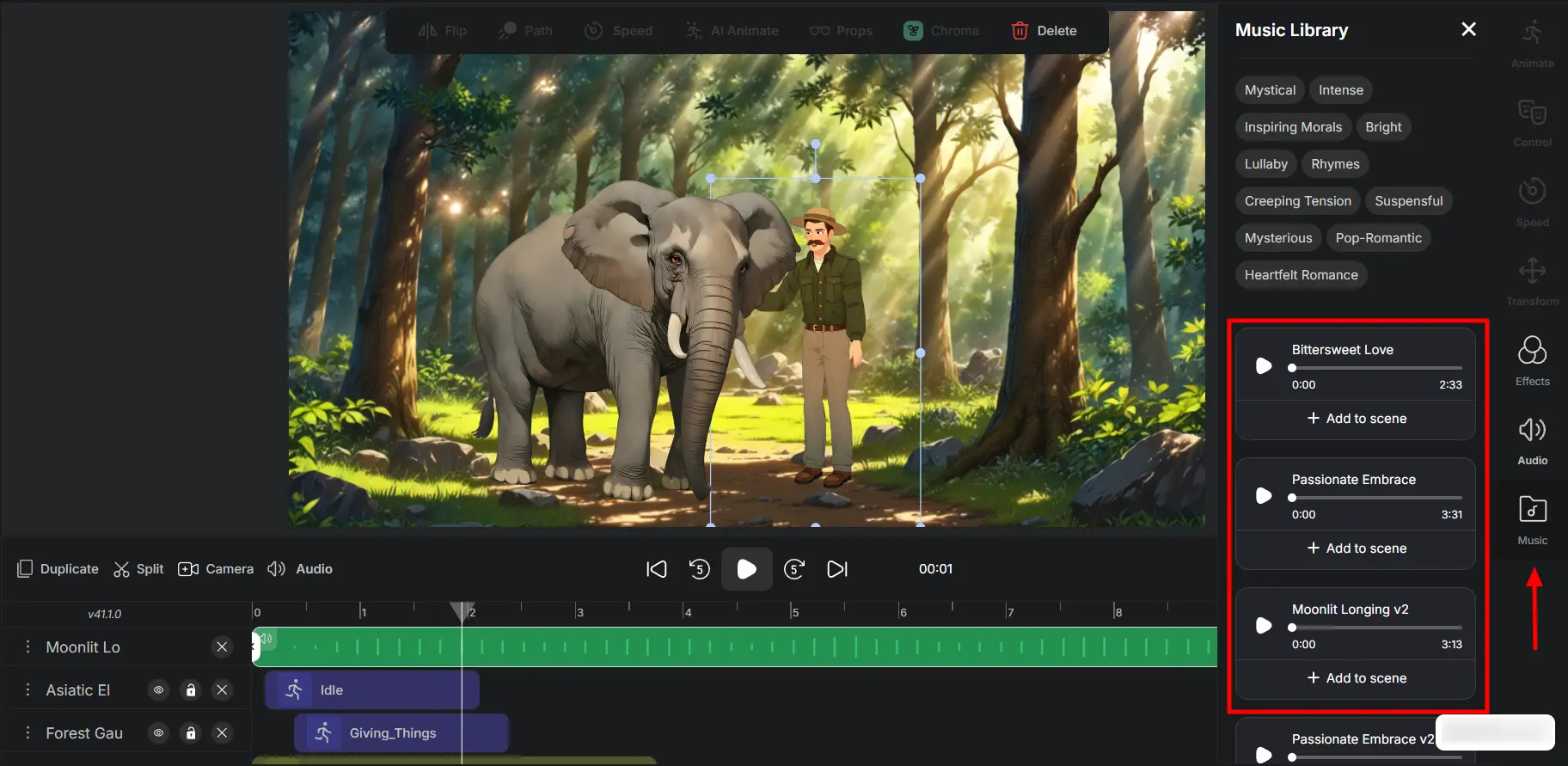Play the Passionate Embrace track preview

point(1264,496)
